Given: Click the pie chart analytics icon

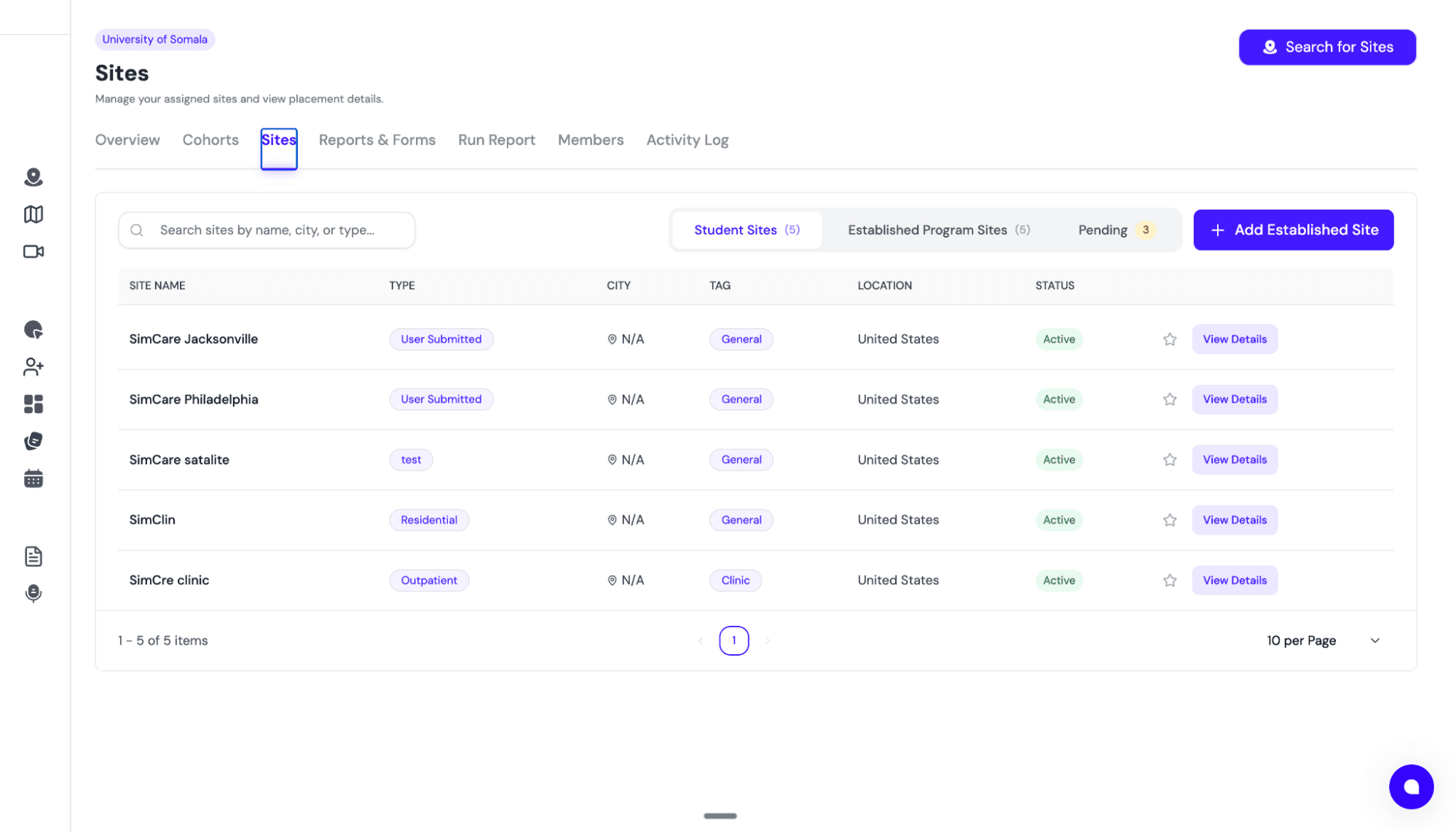Looking at the screenshot, I should 34,330.
